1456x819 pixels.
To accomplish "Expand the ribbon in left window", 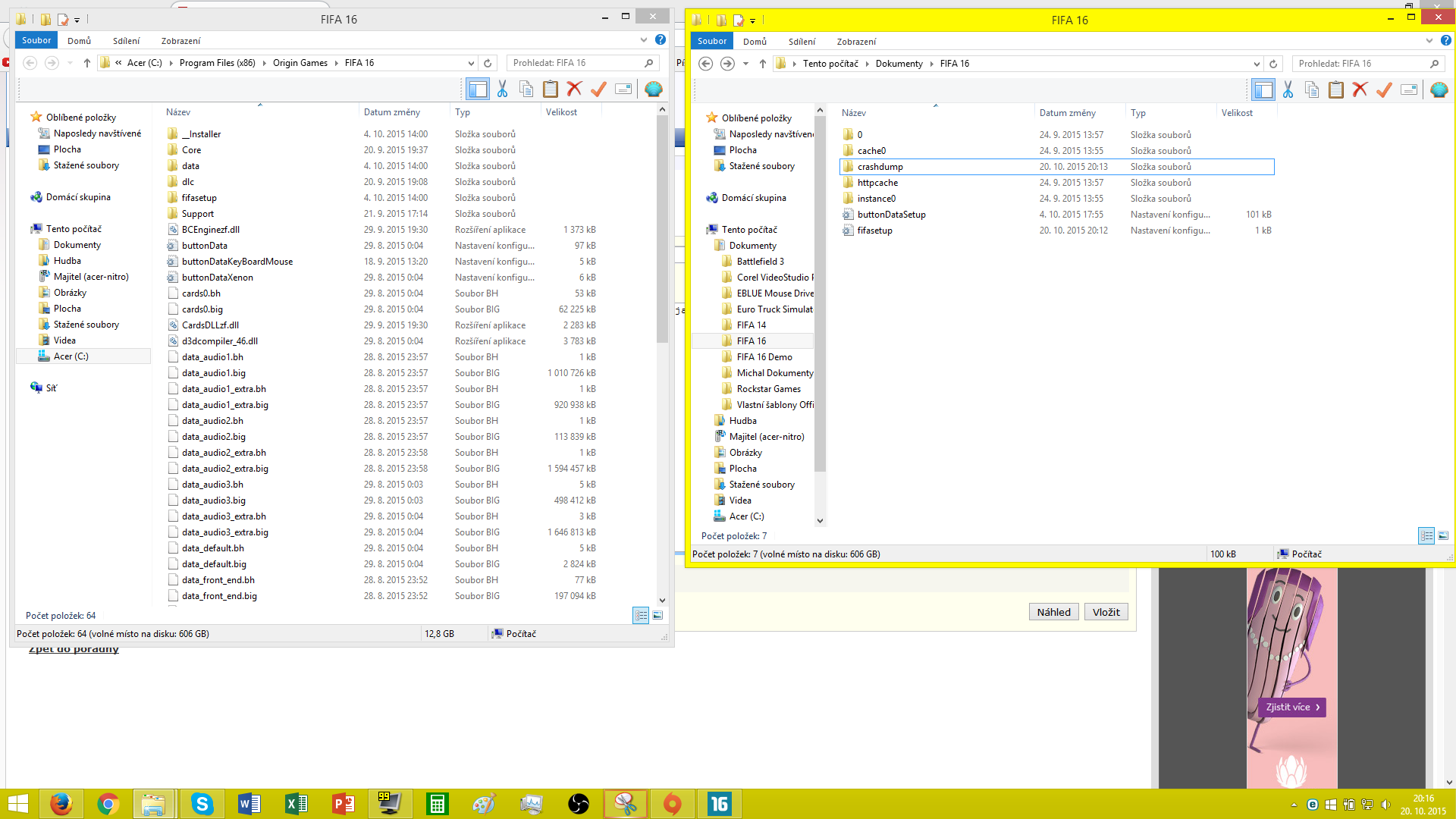I will pyautogui.click(x=644, y=40).
